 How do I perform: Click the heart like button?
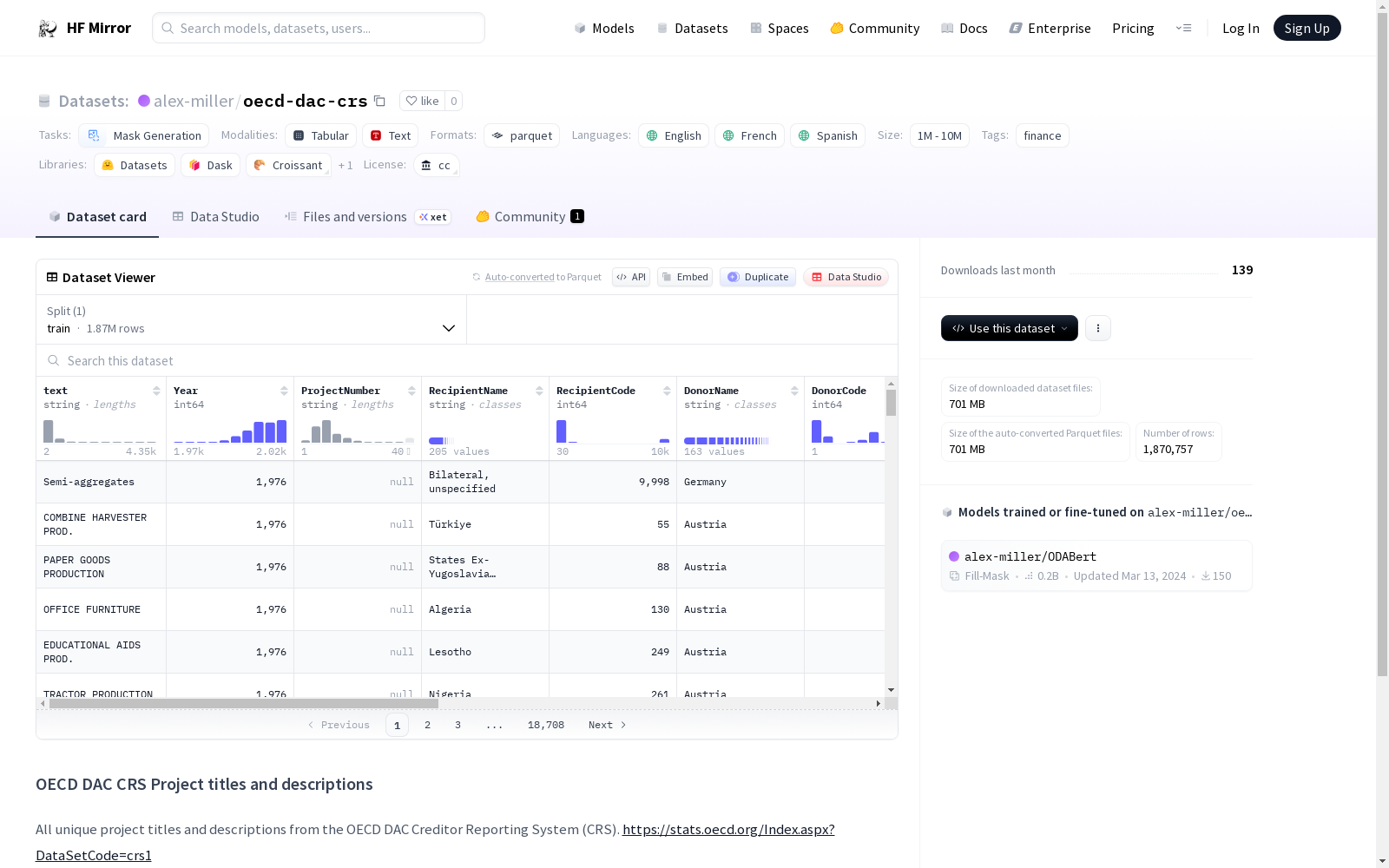pos(423,101)
